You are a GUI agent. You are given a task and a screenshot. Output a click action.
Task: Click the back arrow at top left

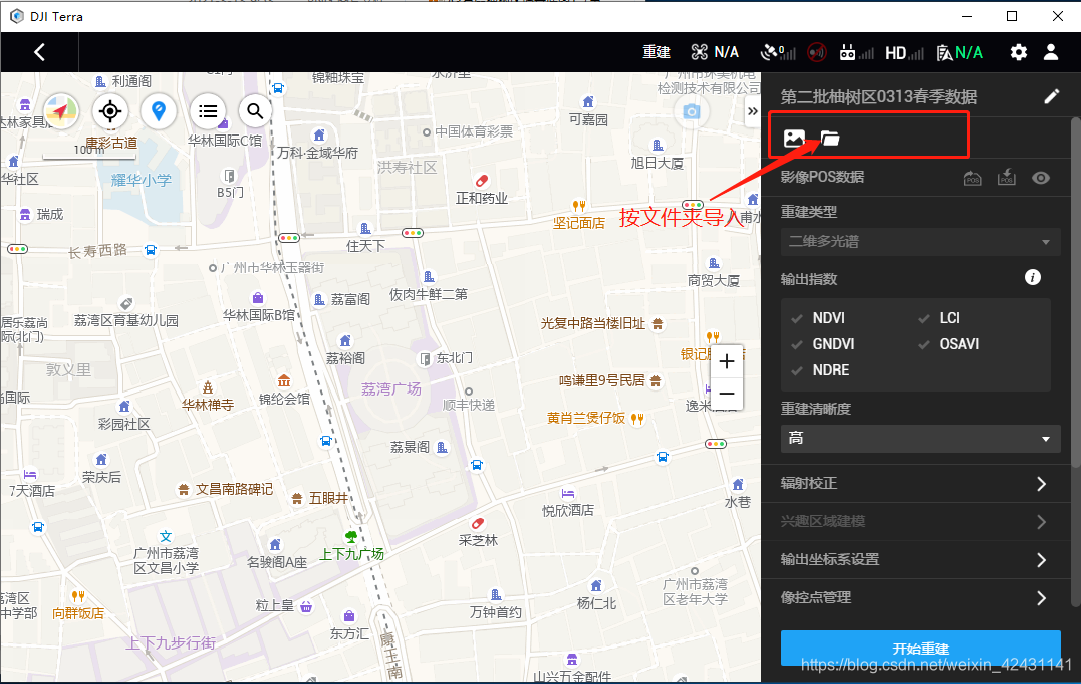pyautogui.click(x=39, y=52)
